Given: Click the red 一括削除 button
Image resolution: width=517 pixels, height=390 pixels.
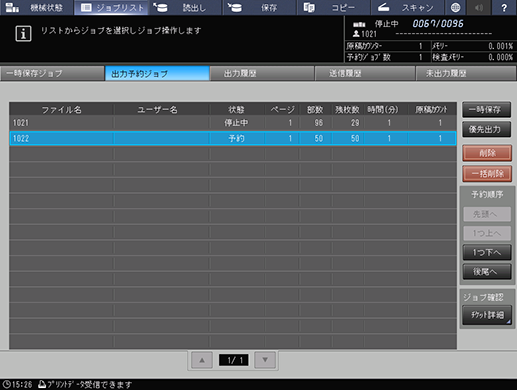Looking at the screenshot, I should (487, 174).
